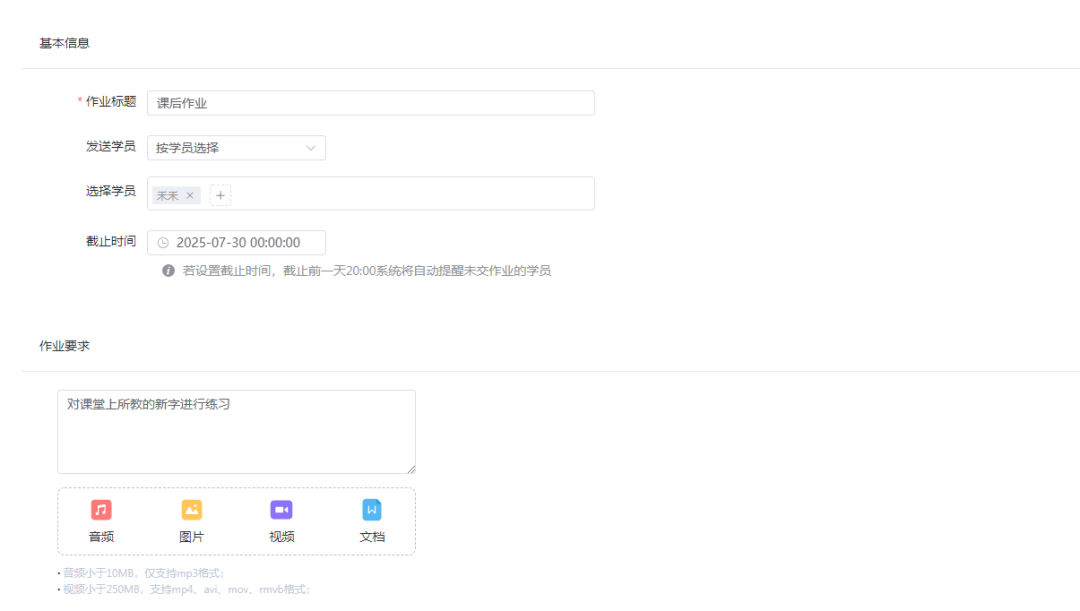This screenshot has height=611, width=1080.
Task: Click the 禾禾 student tag
Action: coord(167,196)
